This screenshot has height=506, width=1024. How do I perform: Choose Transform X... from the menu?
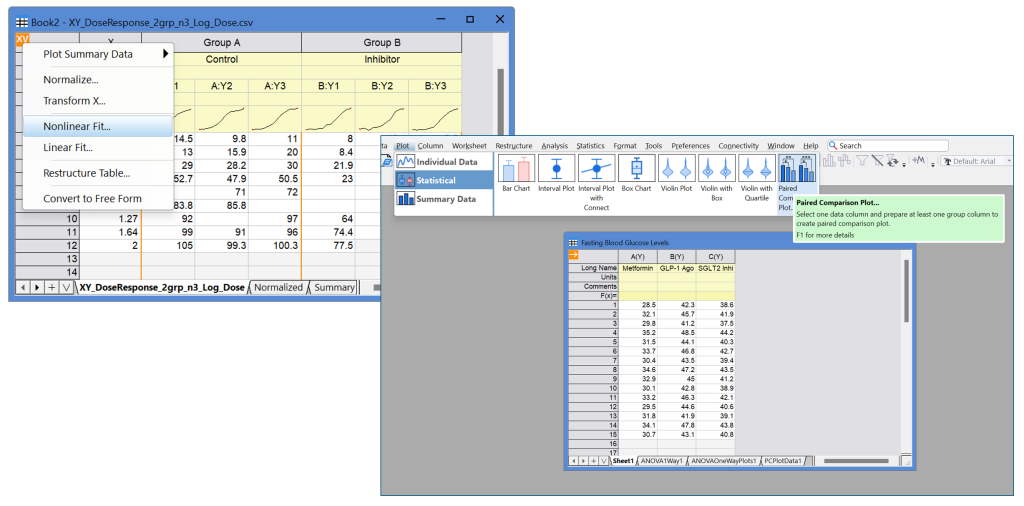coord(98,101)
